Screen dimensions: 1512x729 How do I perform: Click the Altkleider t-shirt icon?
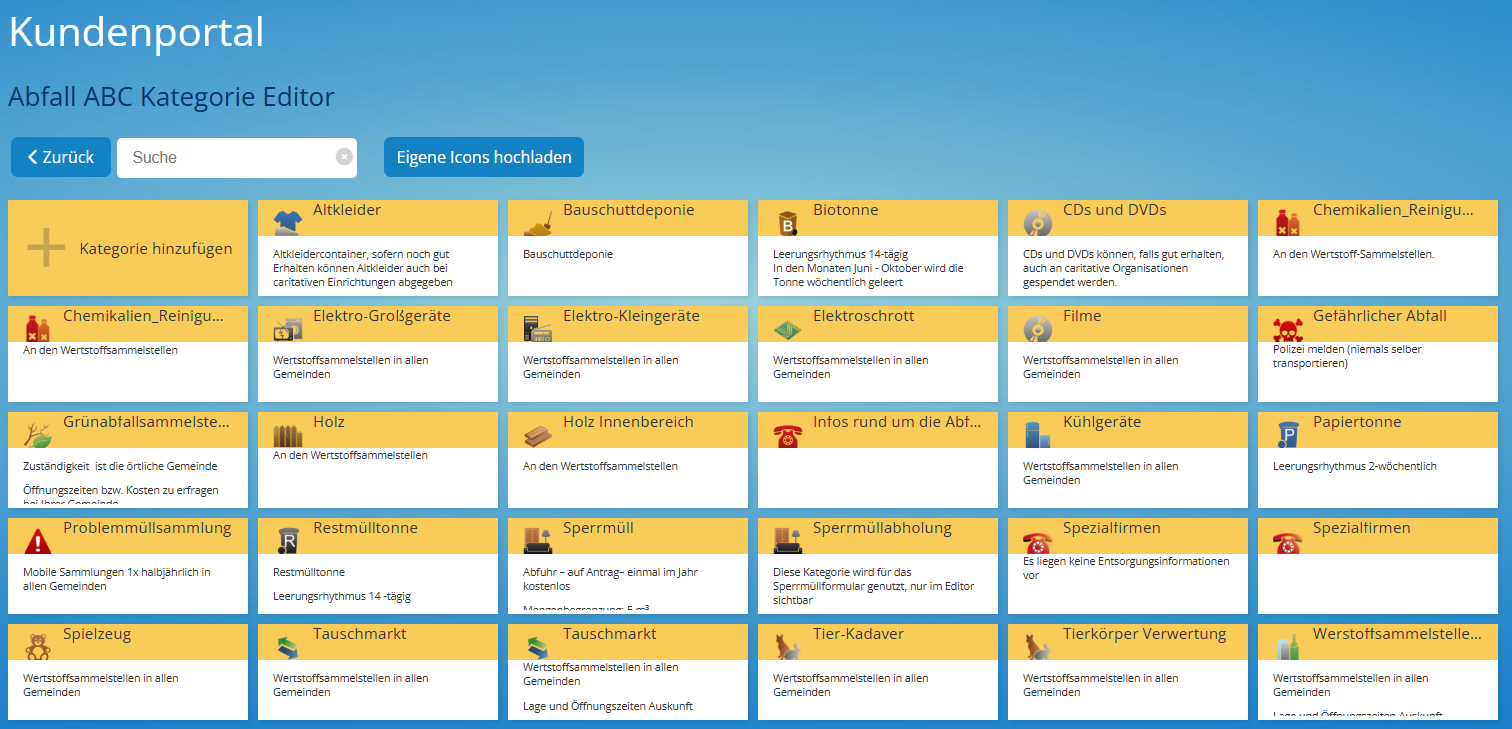(x=287, y=222)
